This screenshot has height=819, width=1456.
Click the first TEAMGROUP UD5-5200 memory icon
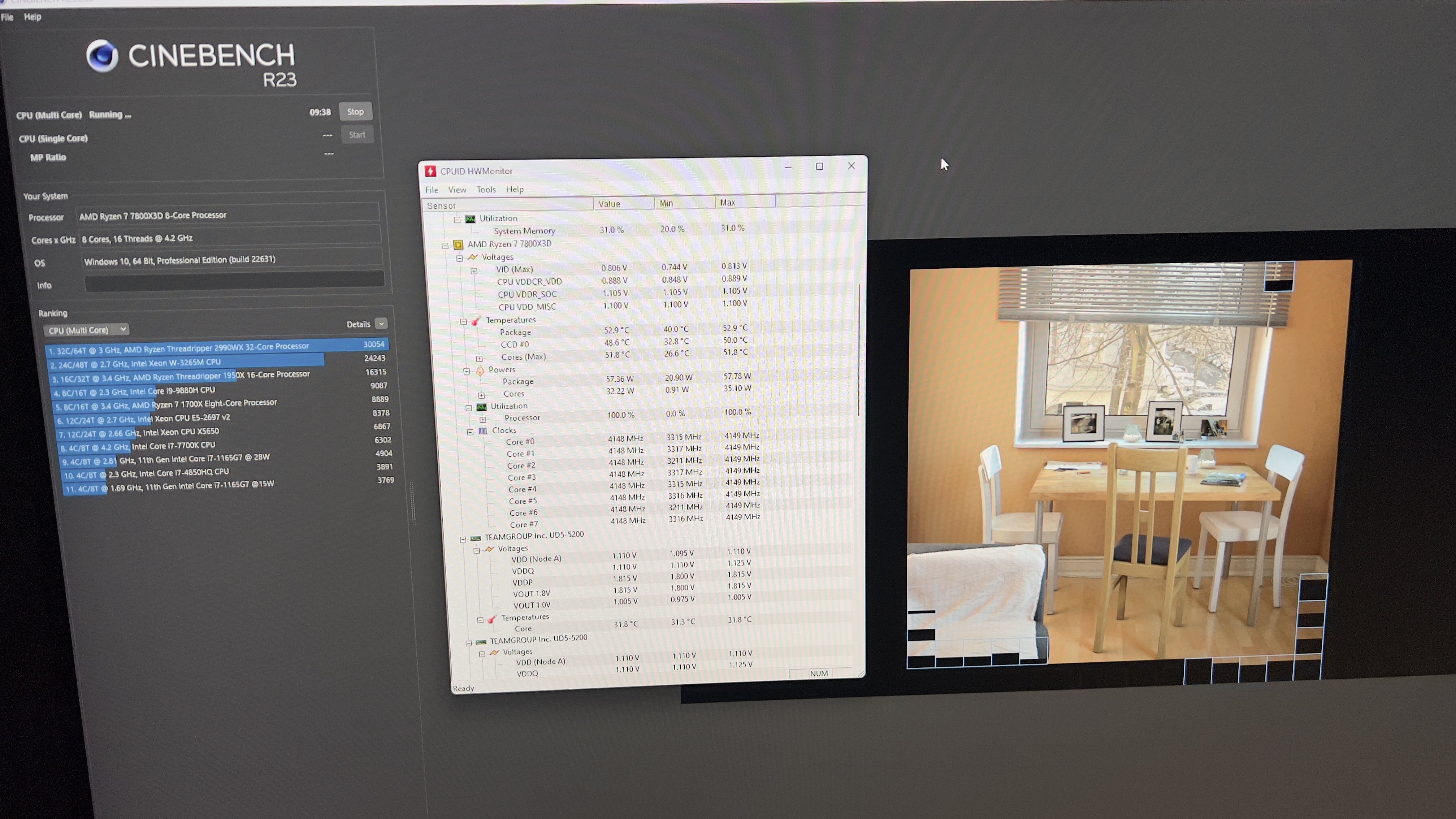pyautogui.click(x=476, y=538)
